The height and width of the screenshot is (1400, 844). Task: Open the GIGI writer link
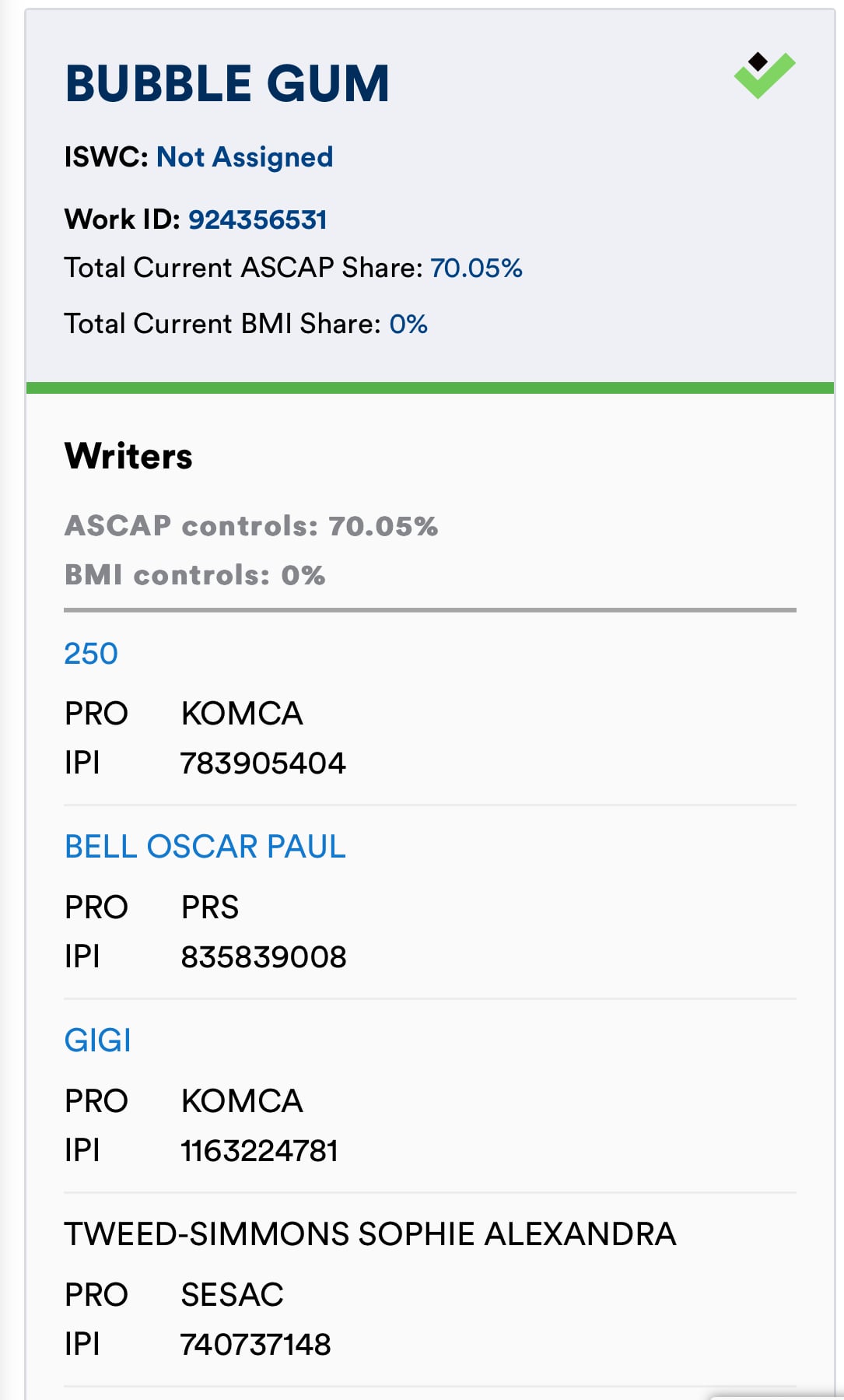tap(98, 1040)
